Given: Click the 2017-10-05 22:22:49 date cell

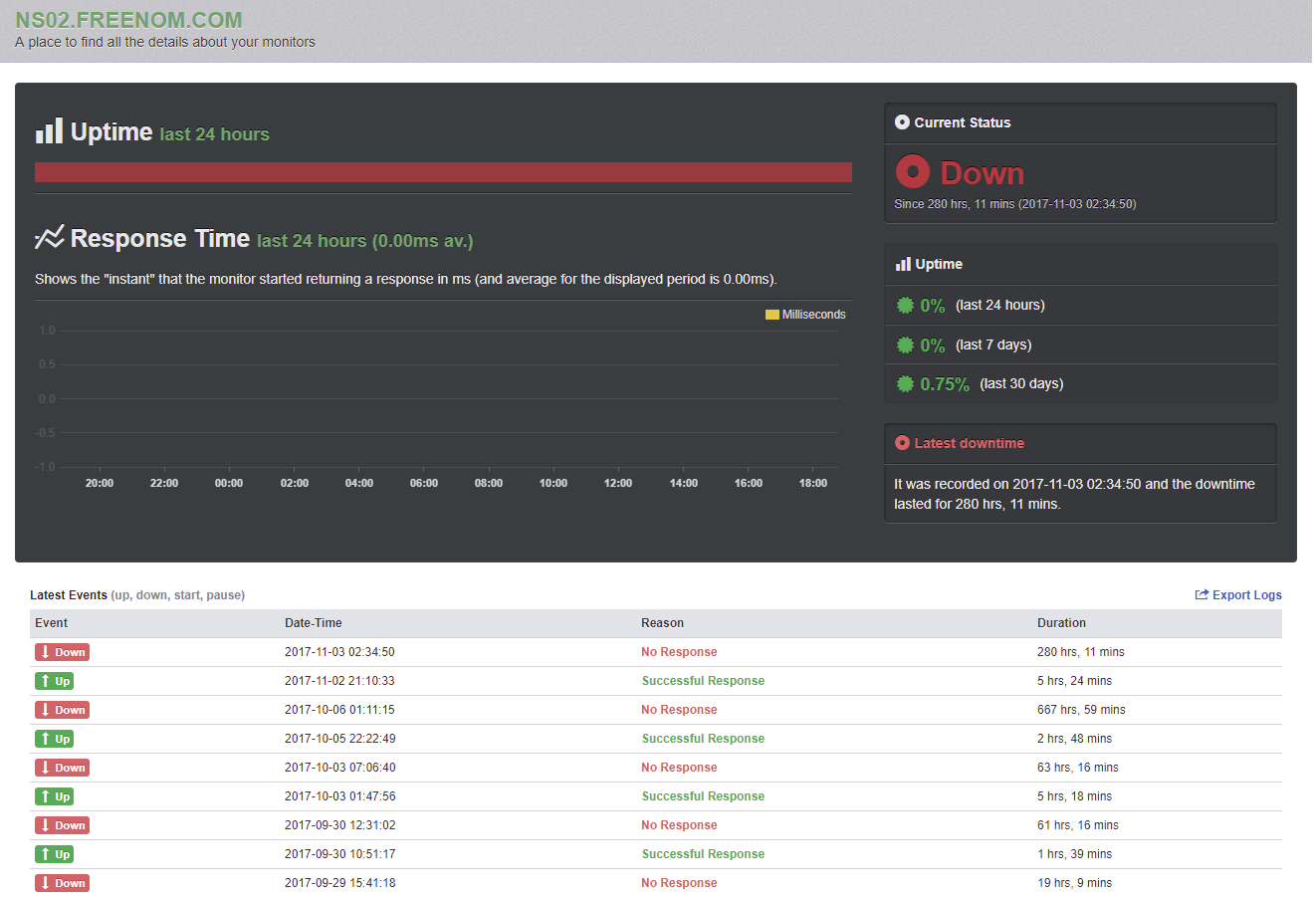Looking at the screenshot, I should [339, 739].
